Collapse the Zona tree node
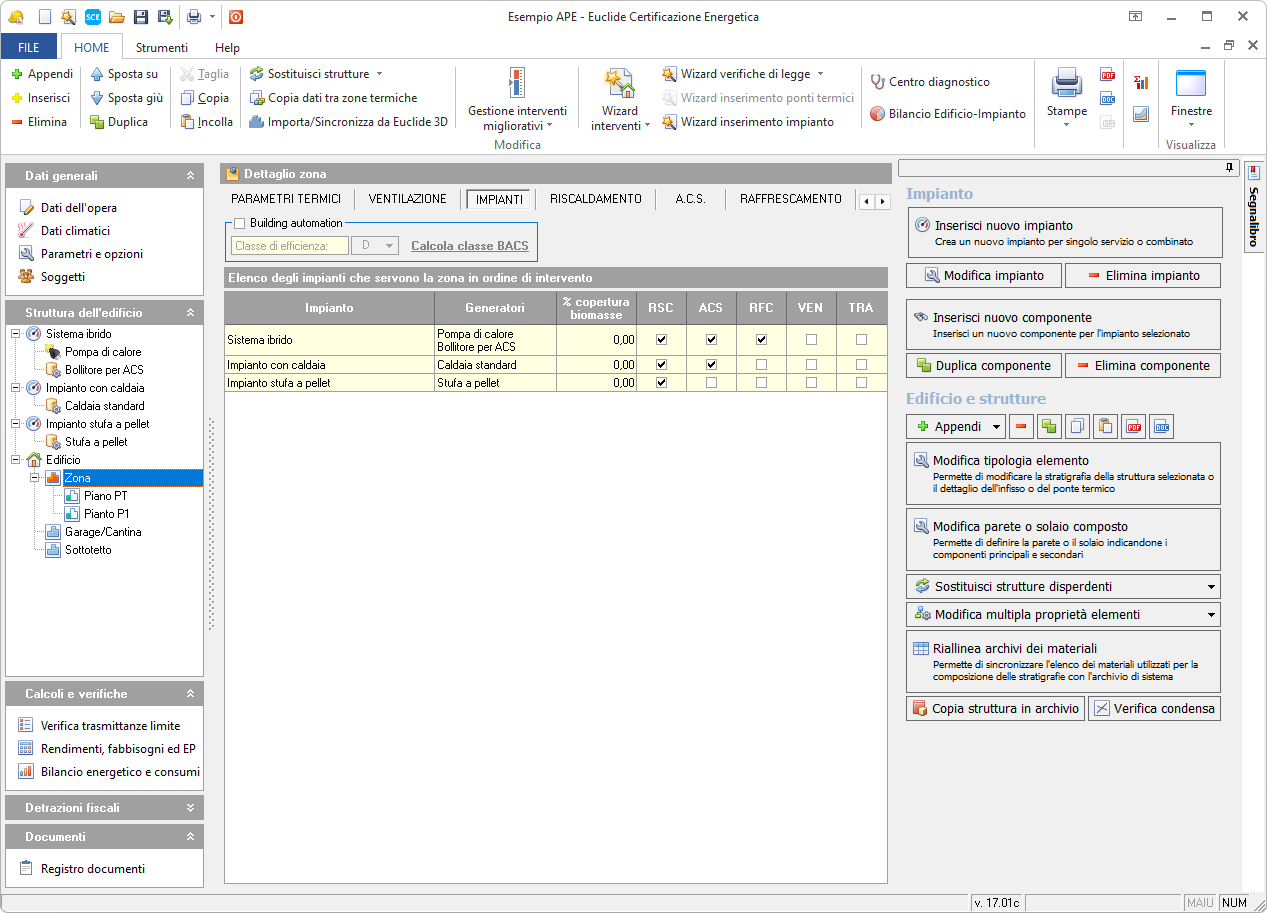The height and width of the screenshot is (913, 1267). (x=34, y=478)
